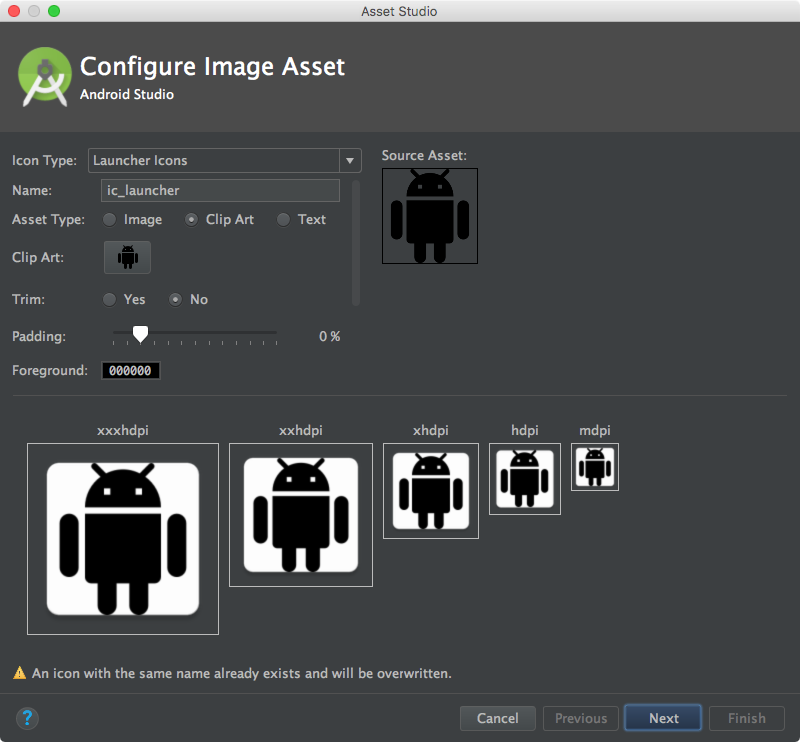This screenshot has width=800, height=742.
Task: Click the mdpi icon preview
Action: [x=595, y=467]
